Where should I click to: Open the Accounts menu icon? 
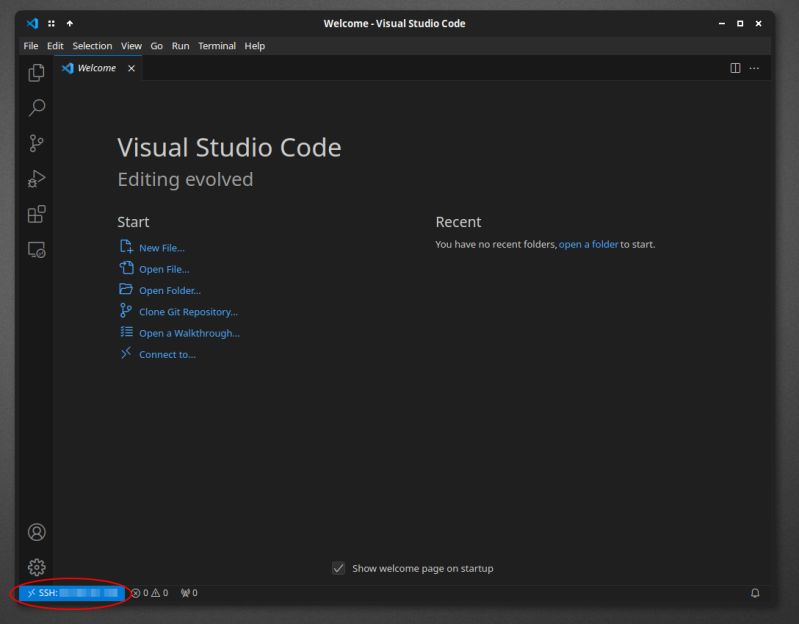(x=37, y=532)
